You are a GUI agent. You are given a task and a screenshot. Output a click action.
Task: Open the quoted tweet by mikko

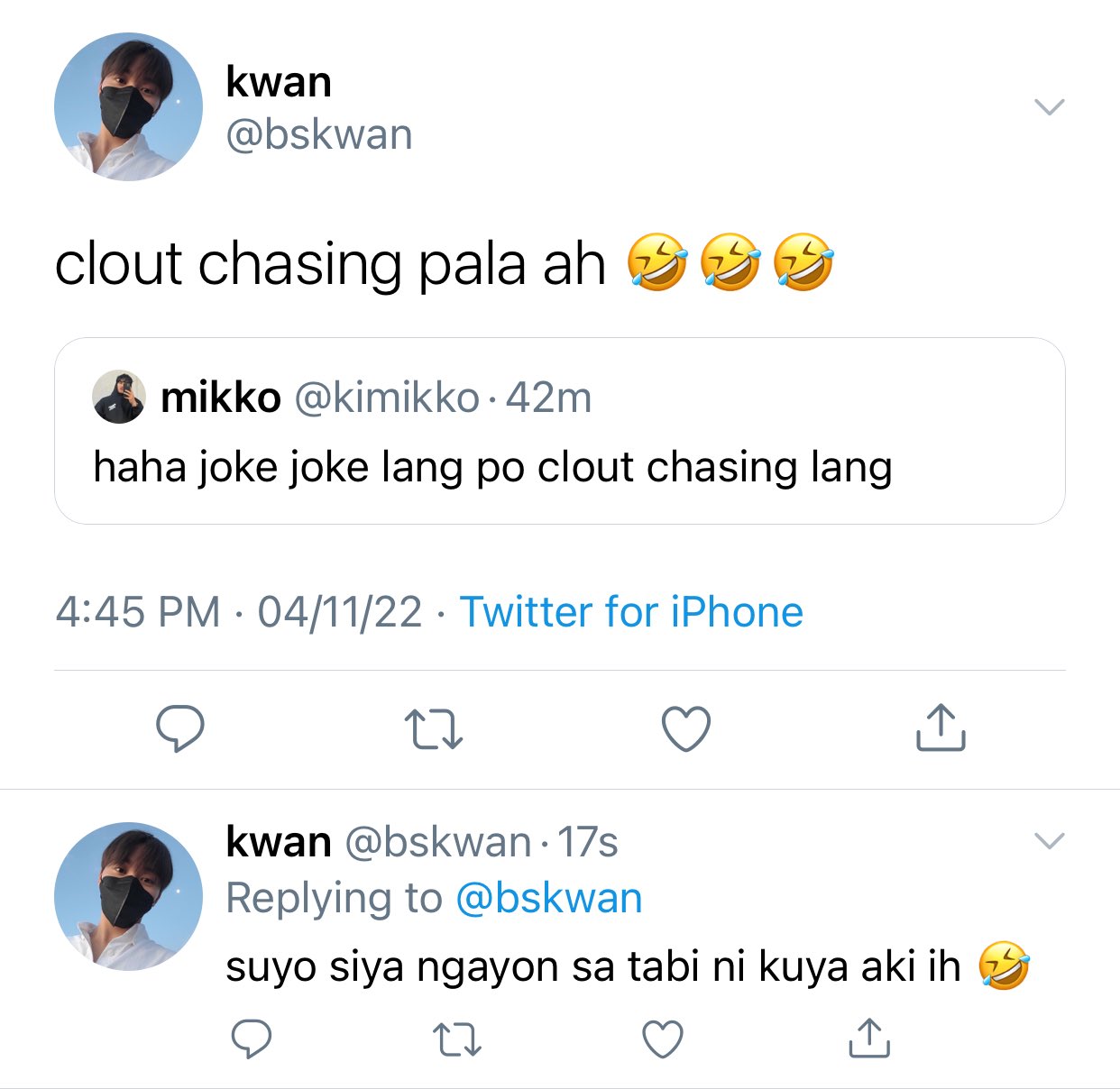(x=560, y=431)
